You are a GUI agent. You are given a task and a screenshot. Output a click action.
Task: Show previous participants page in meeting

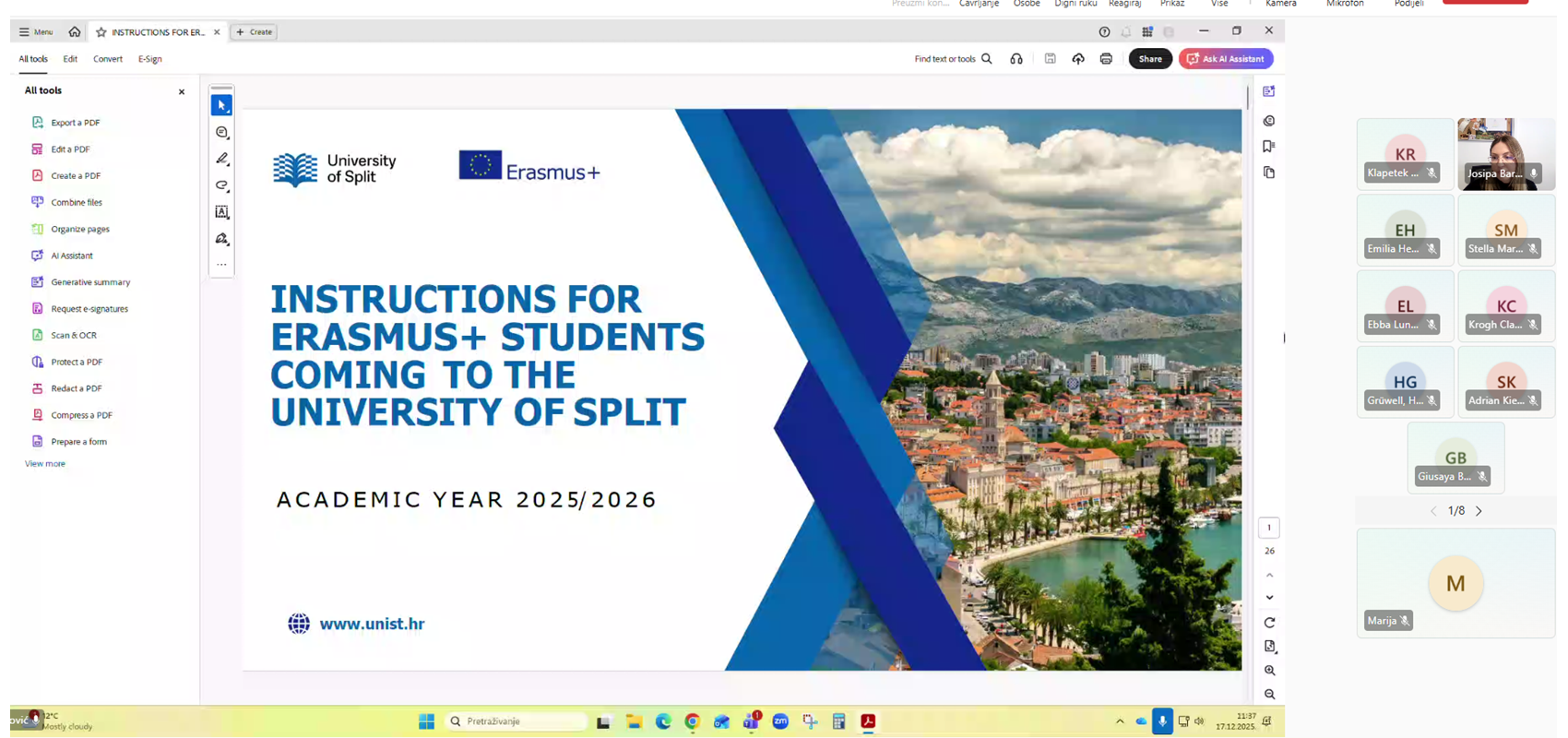point(1433,511)
